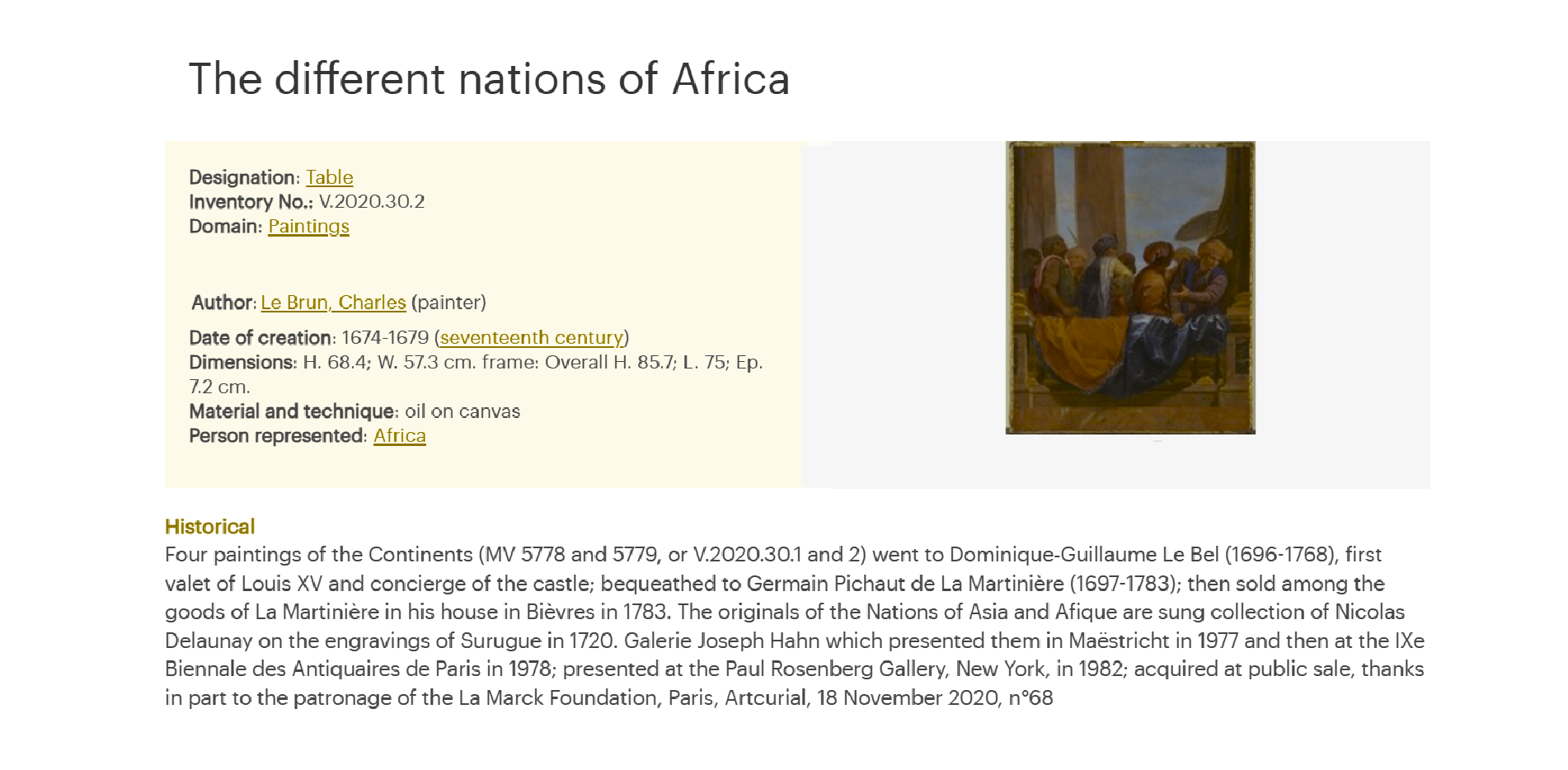Click the painting thumbnail image
The height and width of the screenshot is (770, 1568).
[x=1130, y=288]
